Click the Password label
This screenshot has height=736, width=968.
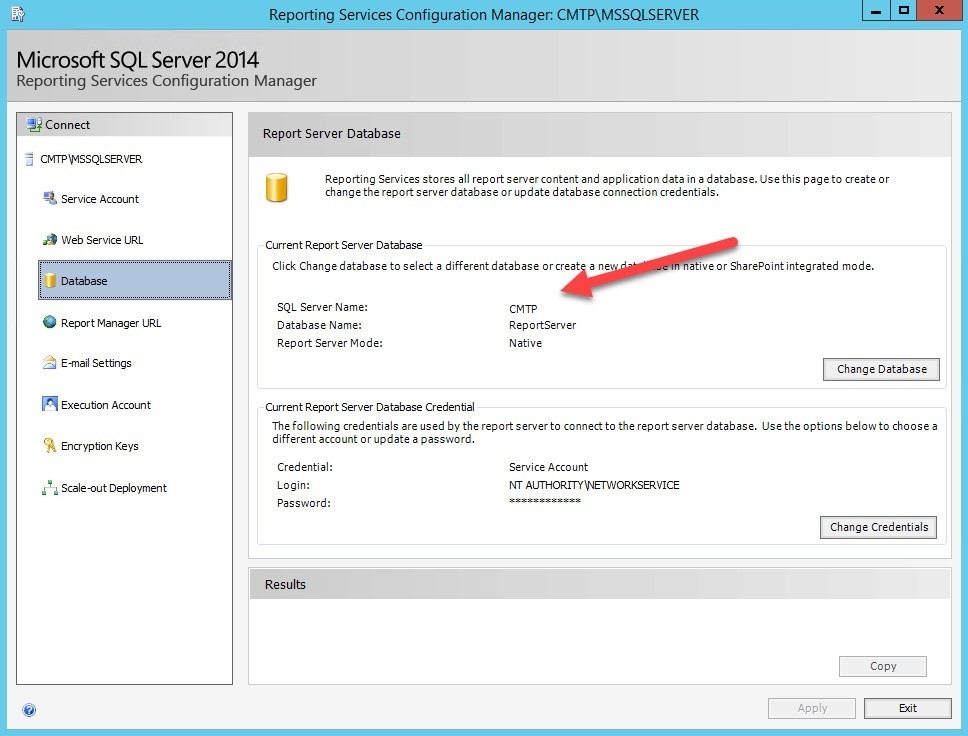(x=304, y=503)
